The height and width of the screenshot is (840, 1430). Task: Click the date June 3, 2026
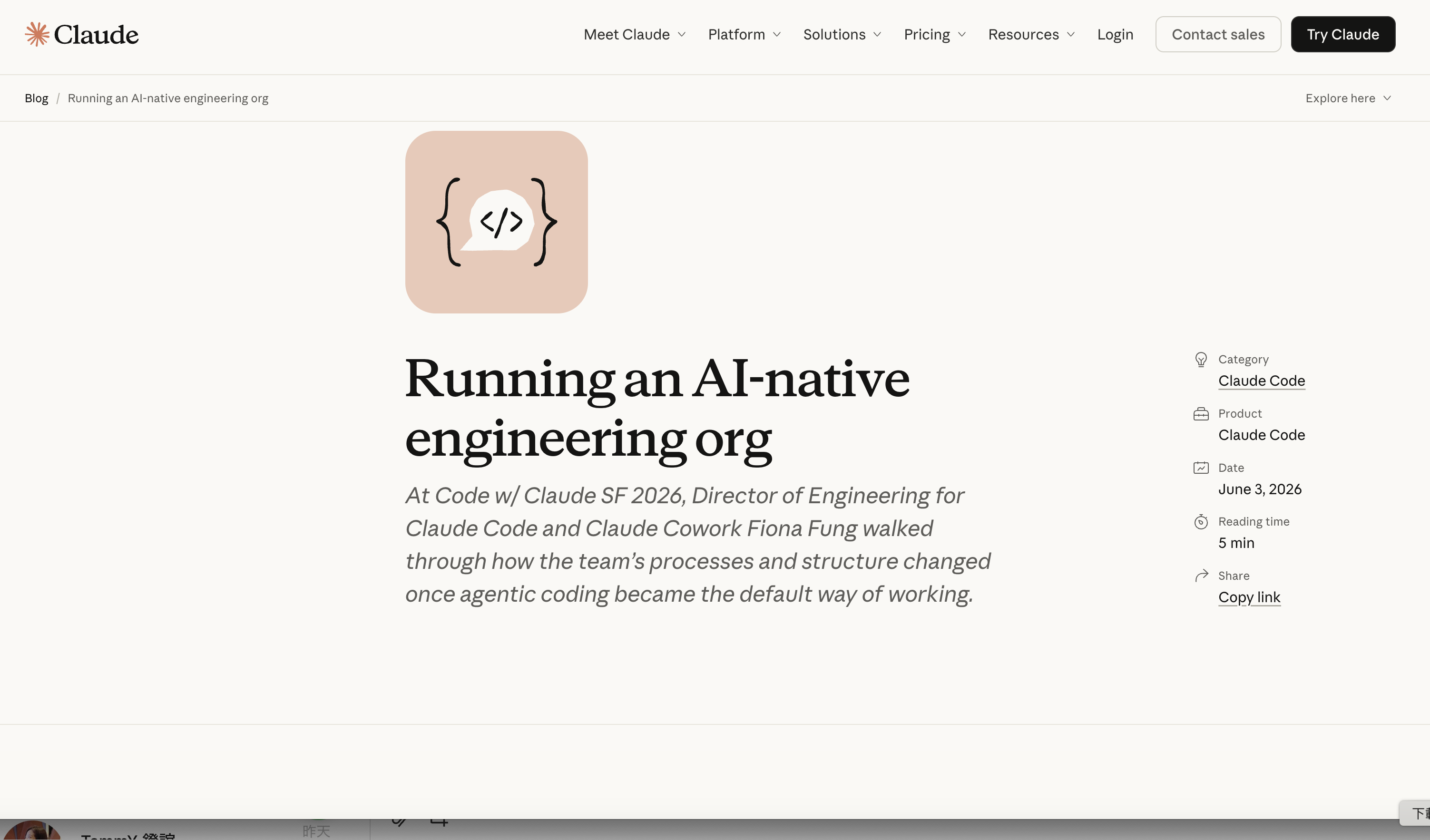point(1260,489)
